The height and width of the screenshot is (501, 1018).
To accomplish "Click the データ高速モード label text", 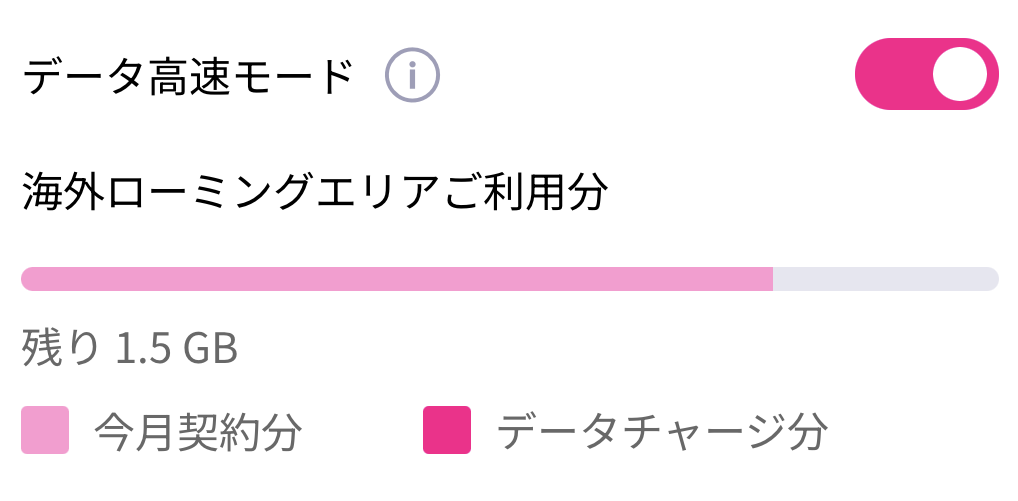I will tap(188, 76).
